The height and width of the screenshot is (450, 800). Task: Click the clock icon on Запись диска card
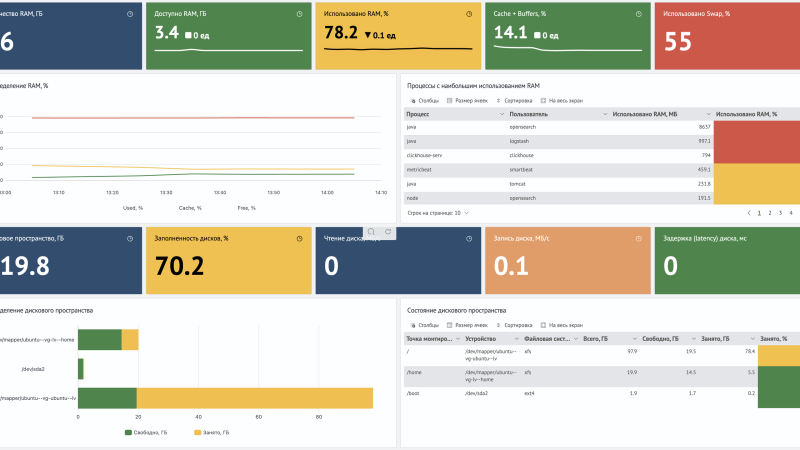tap(638, 239)
